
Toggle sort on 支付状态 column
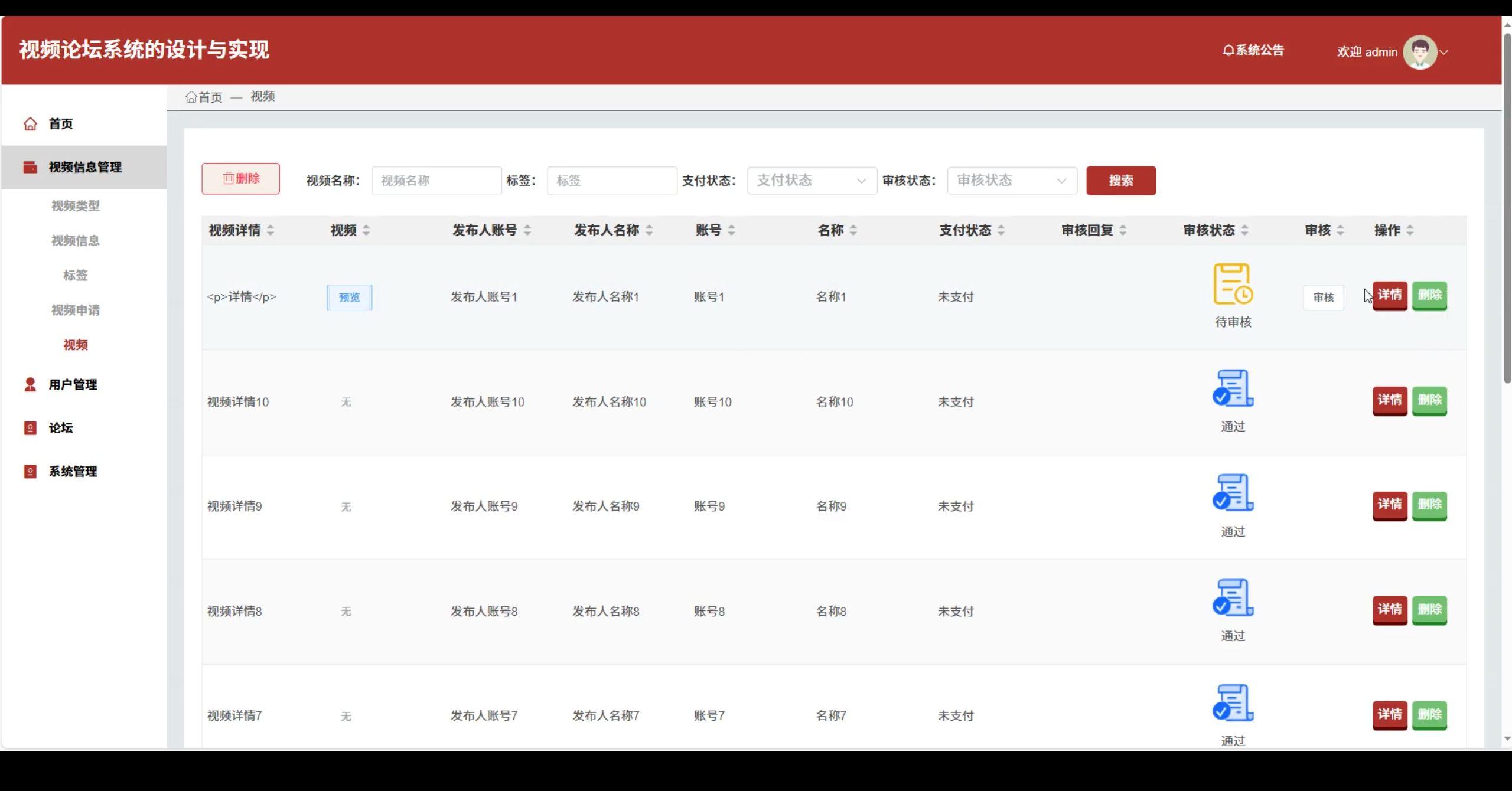point(1001,230)
